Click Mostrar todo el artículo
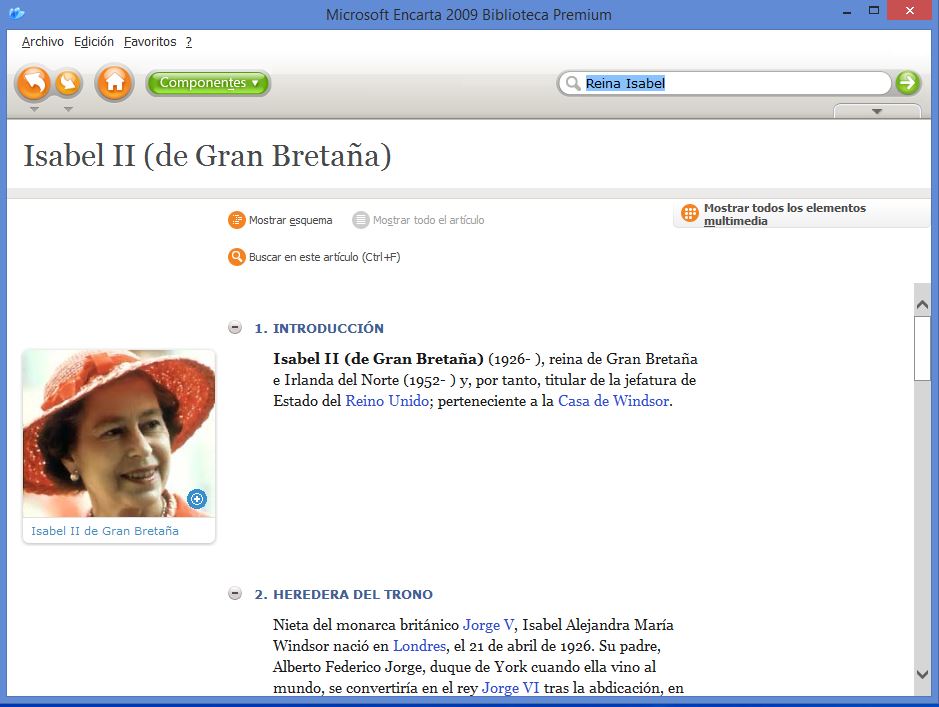The width and height of the screenshot is (939, 707). (x=428, y=220)
